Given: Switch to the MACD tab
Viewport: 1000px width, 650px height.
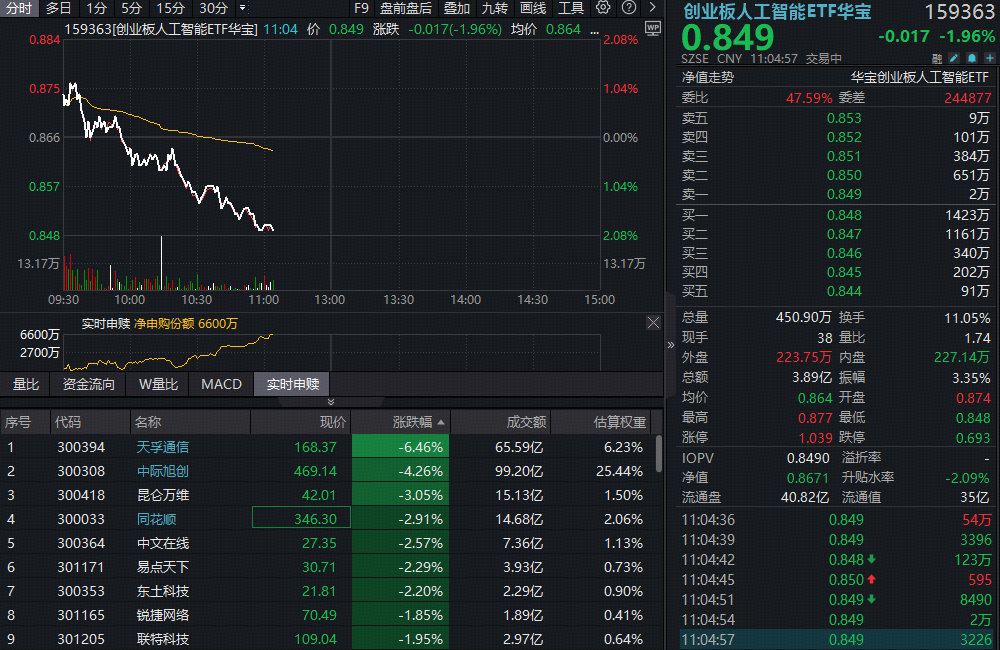Looking at the screenshot, I should point(219,384).
